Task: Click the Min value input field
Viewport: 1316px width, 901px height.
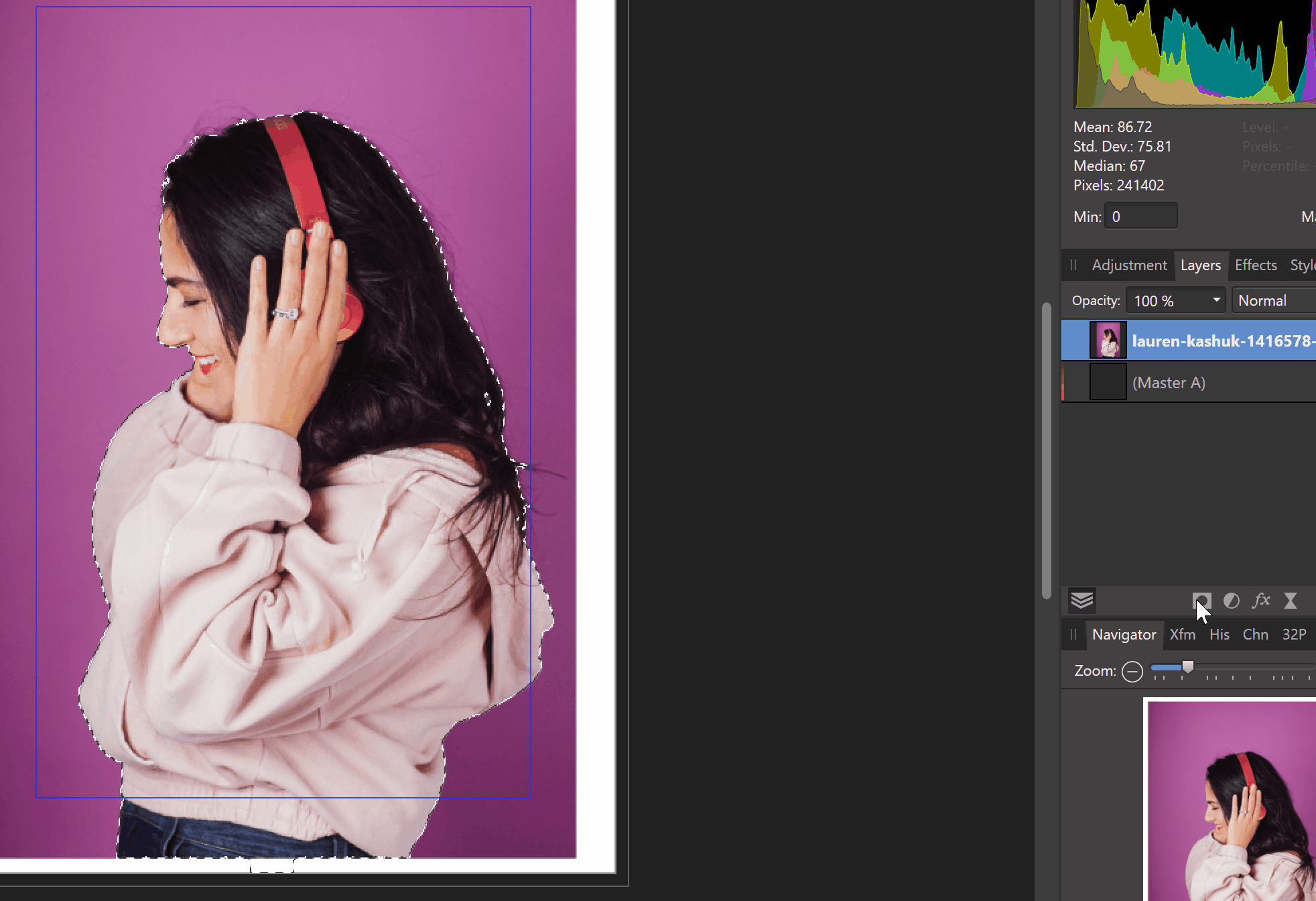Action: (x=1140, y=215)
